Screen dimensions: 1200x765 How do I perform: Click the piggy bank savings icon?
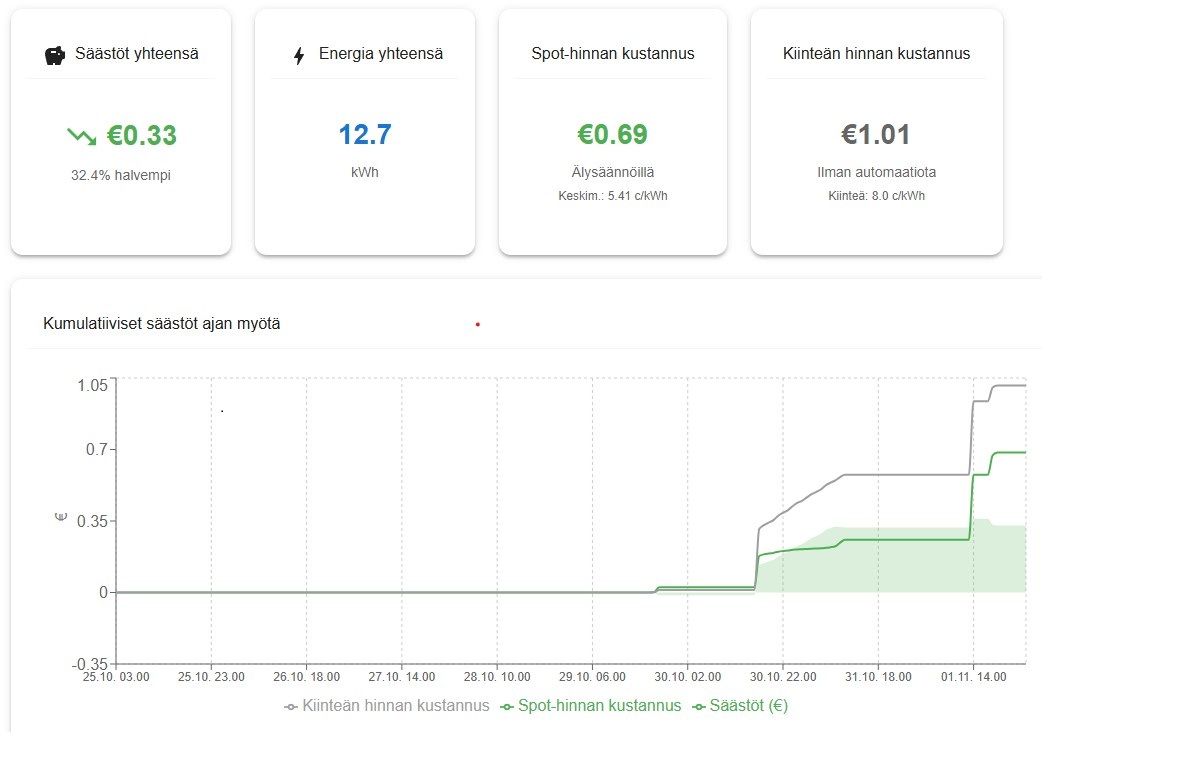[55, 55]
